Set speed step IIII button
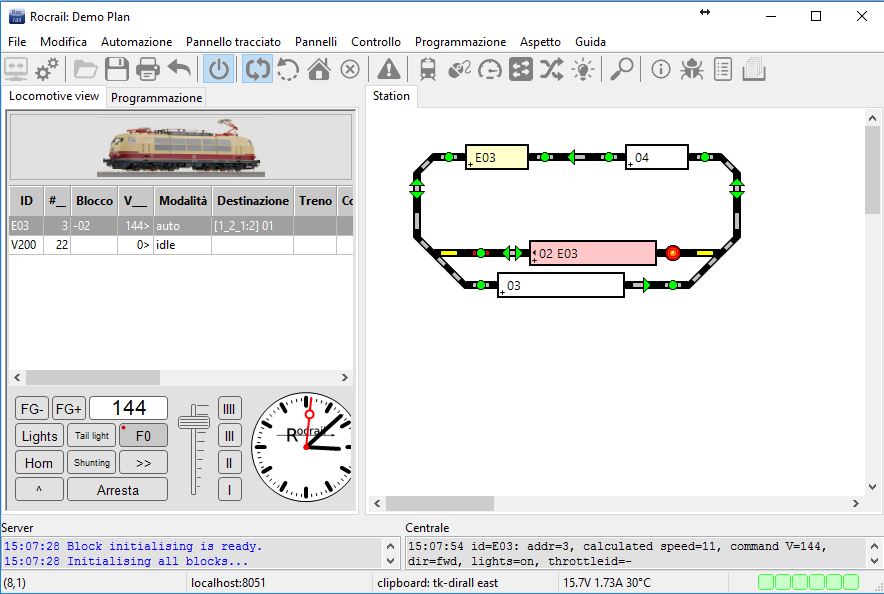884x594 pixels. (x=229, y=409)
